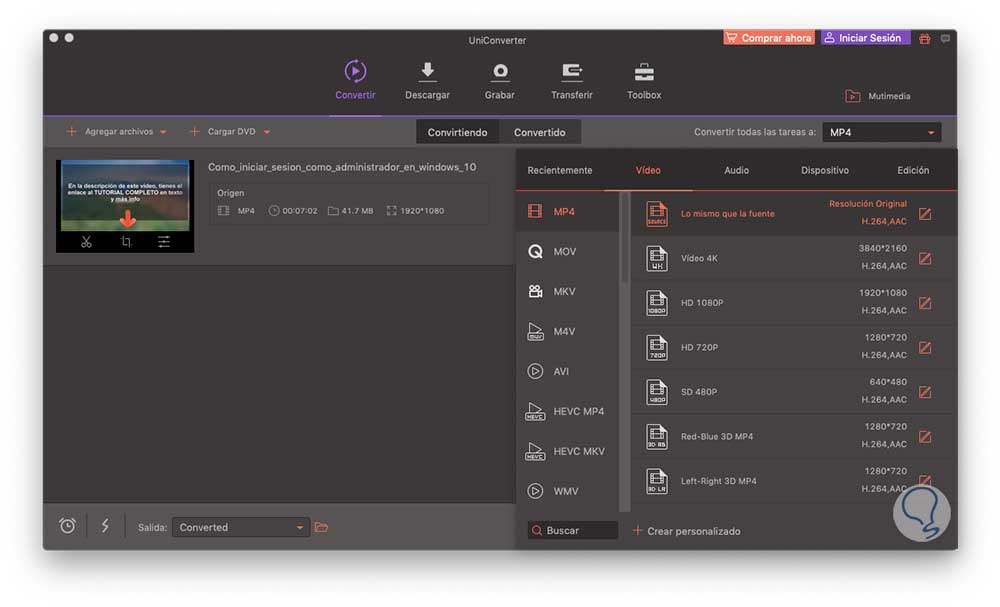Image resolution: width=1000 pixels, height=607 pixels.
Task: Edit the Video 4K preset
Action: tap(925, 258)
